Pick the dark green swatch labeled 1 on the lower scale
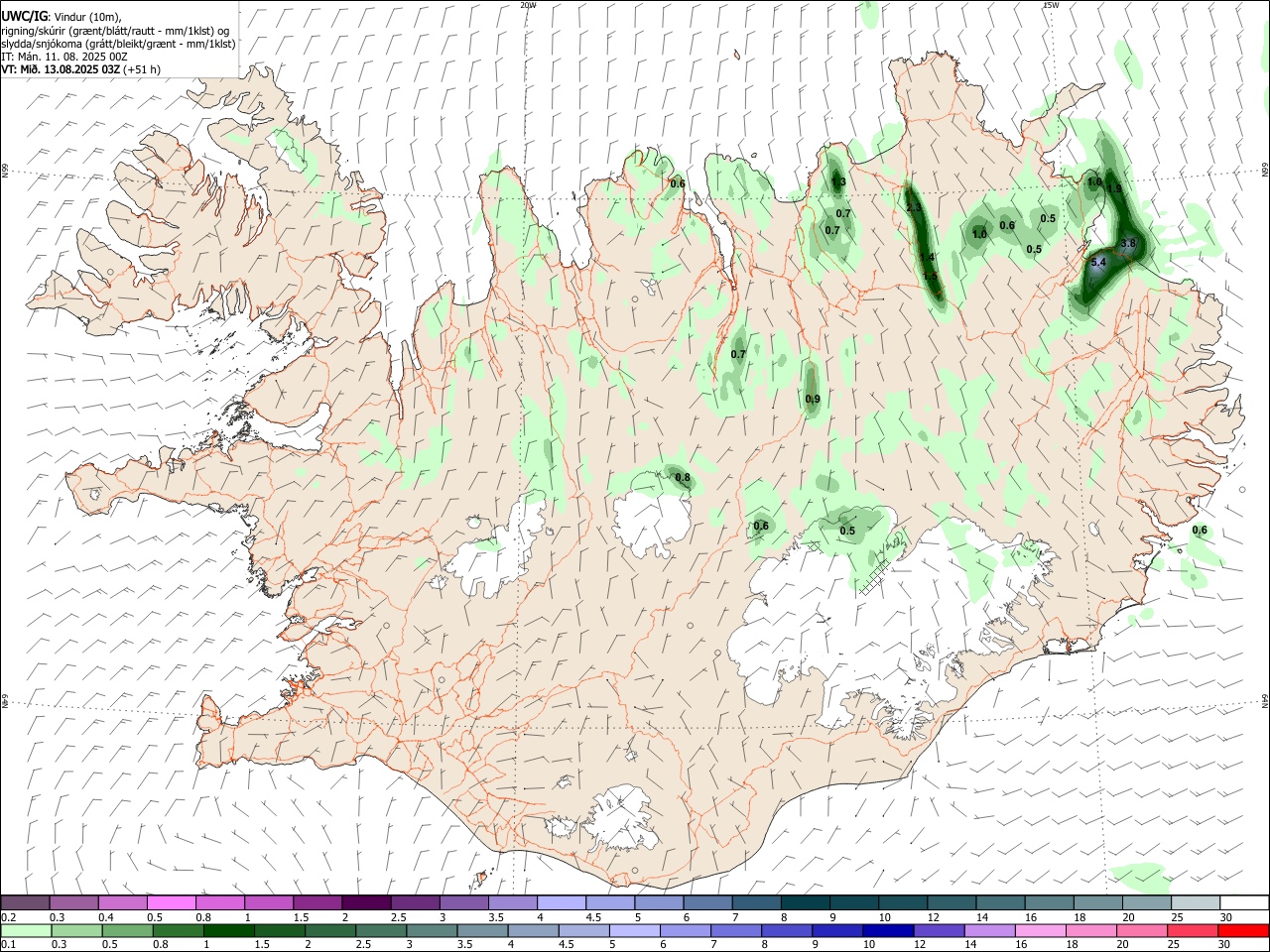Screen dimensions: 1270x952 coord(228,930)
